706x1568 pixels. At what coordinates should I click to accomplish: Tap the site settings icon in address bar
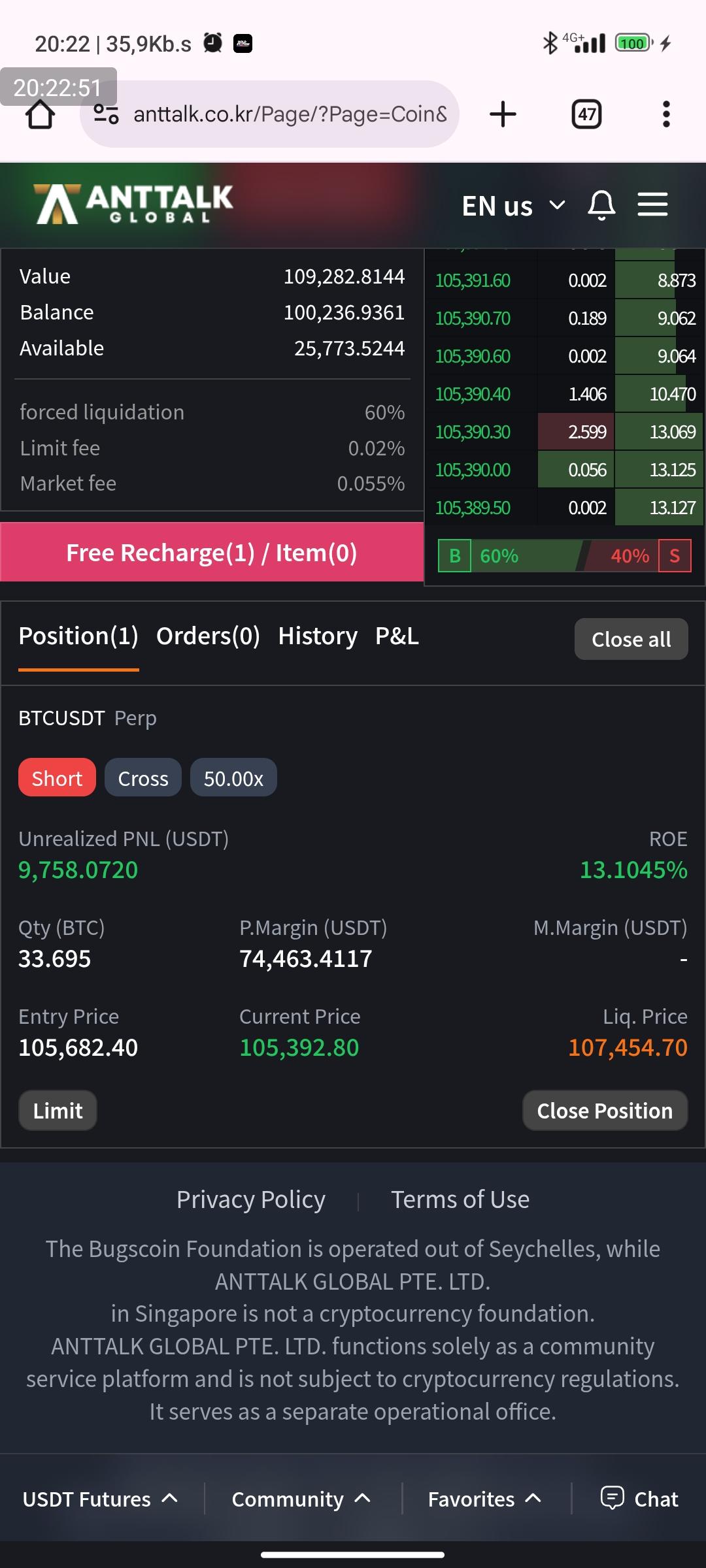coord(106,114)
